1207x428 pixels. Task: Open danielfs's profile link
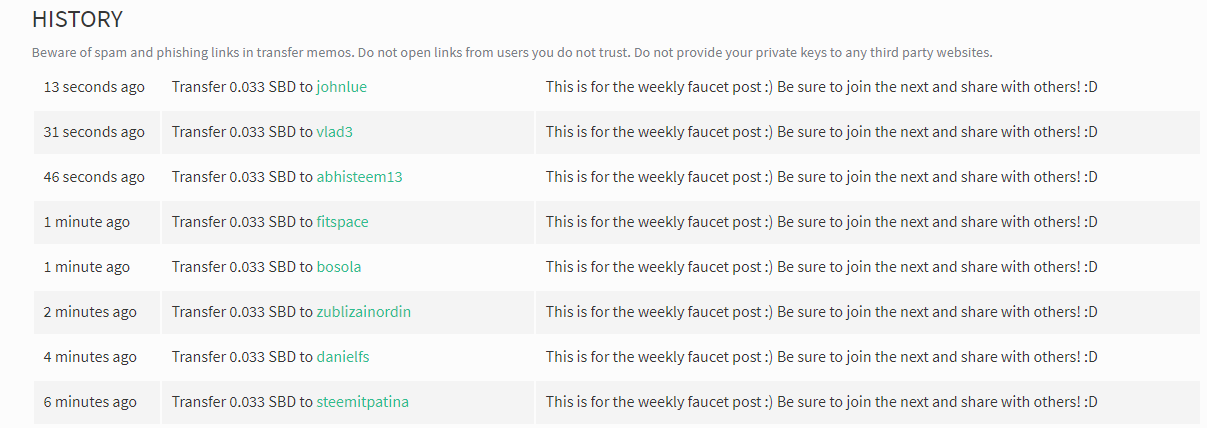[x=343, y=357]
